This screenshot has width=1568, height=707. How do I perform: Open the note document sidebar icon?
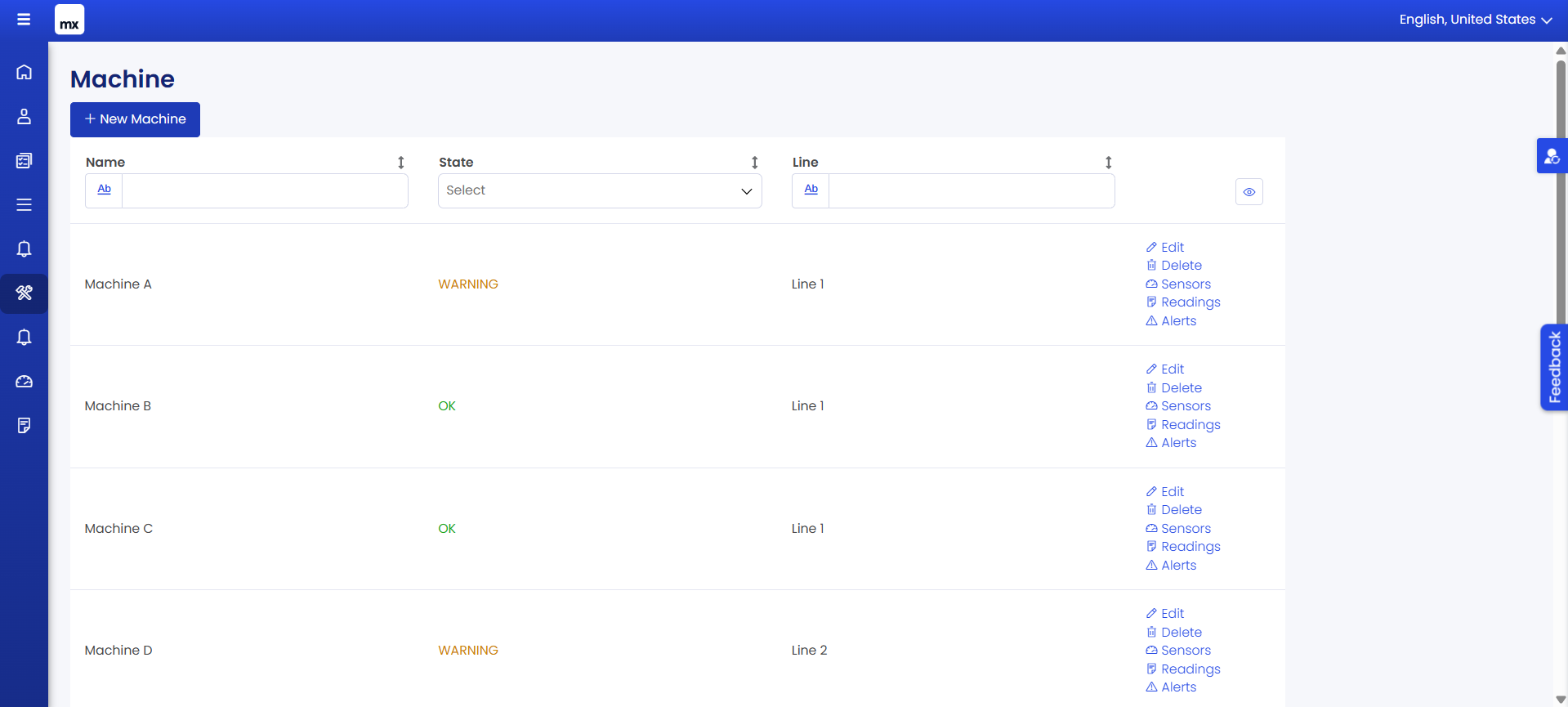[24, 426]
